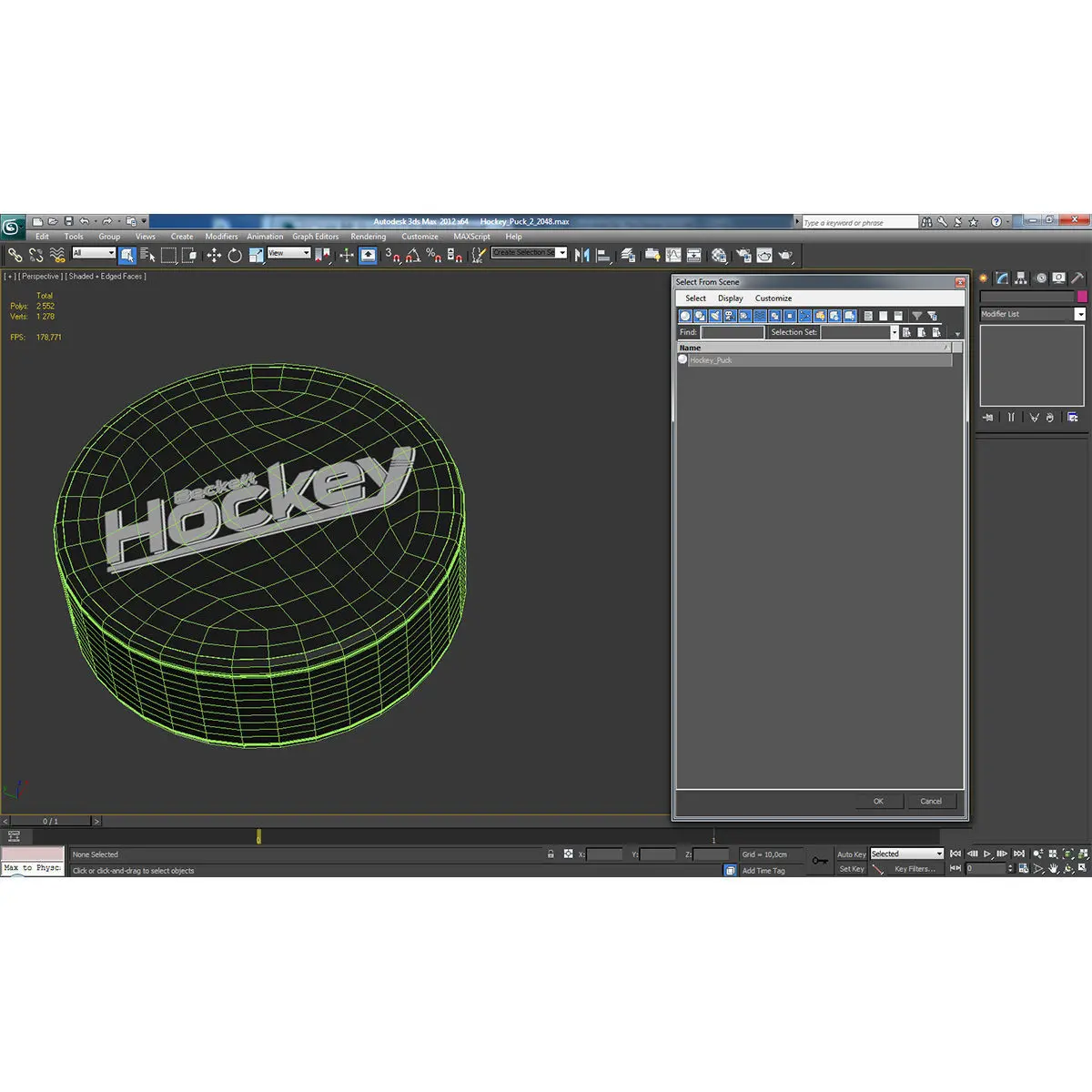Open the Motion command panel tab
Screen dimensions: 1092x1092
[1040, 278]
